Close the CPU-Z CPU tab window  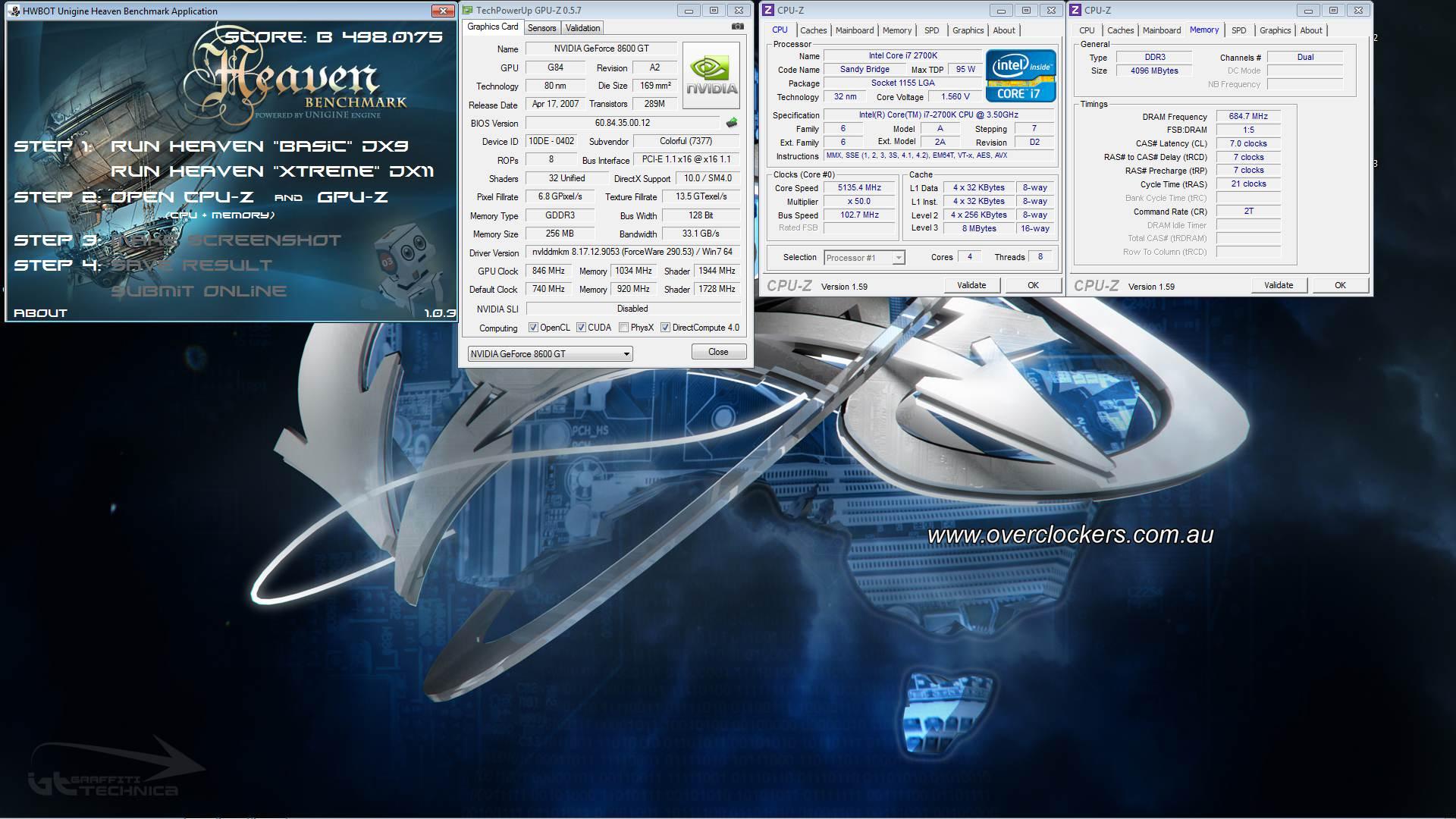[x=1051, y=10]
